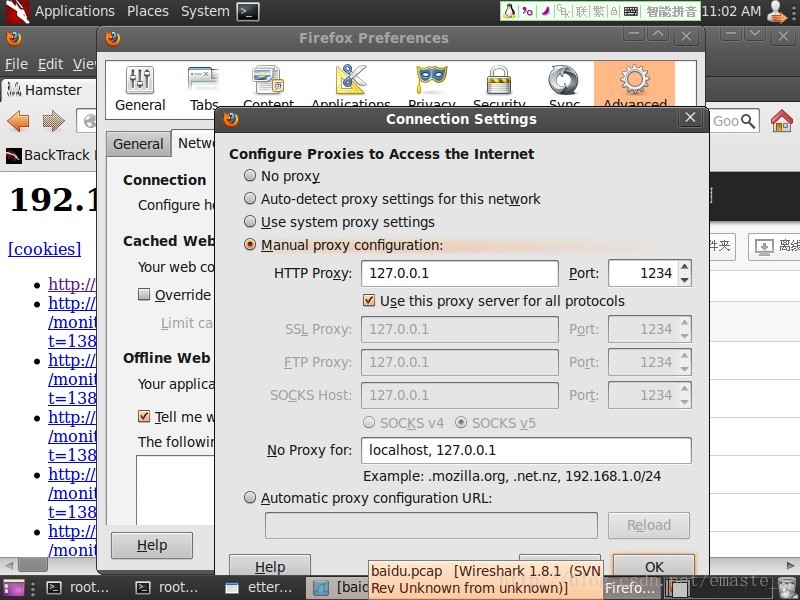Decrease the HTTP Proxy port value
800x600 pixels.
[685, 280]
